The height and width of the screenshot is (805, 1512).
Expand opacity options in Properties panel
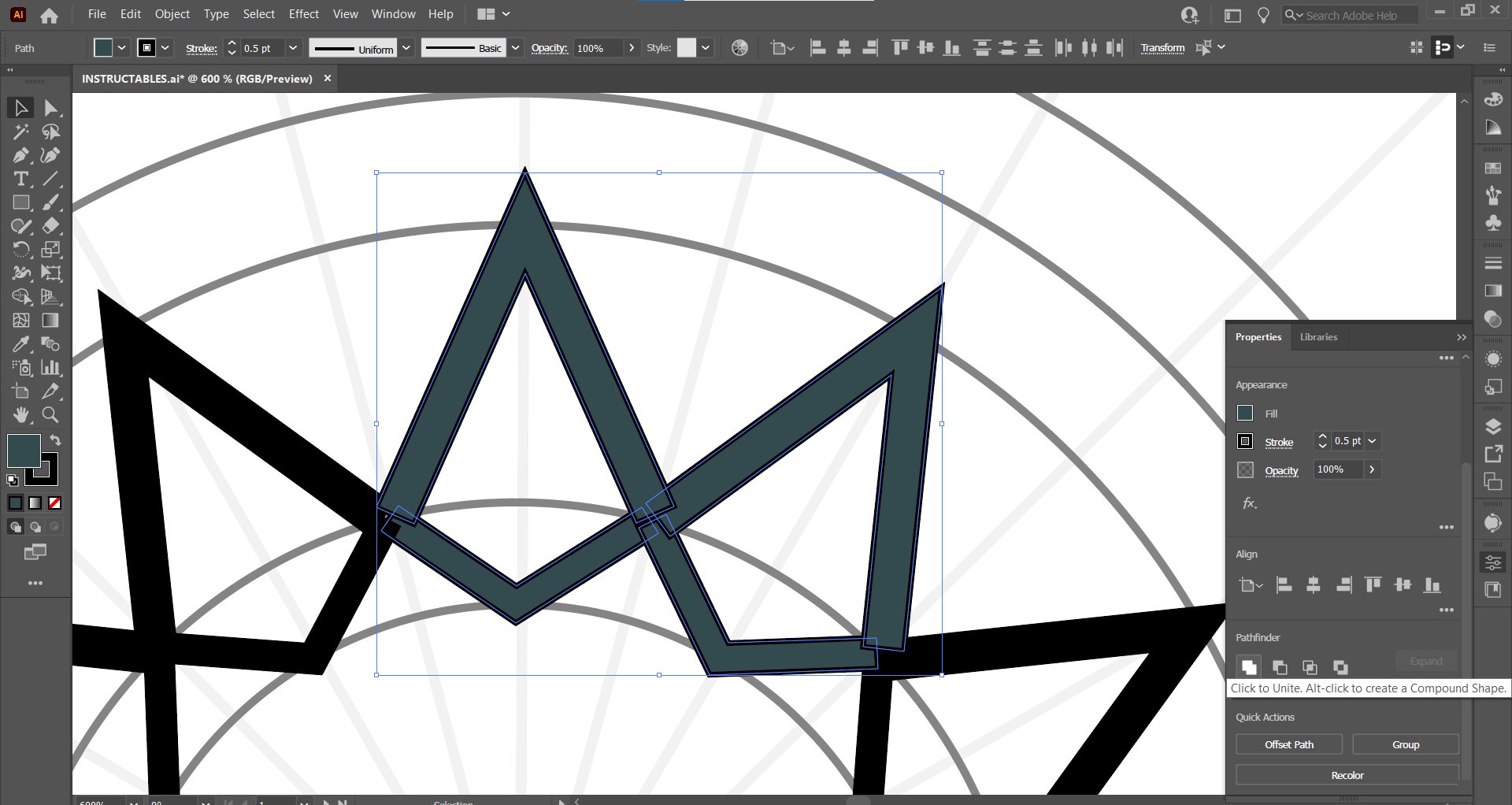1372,469
